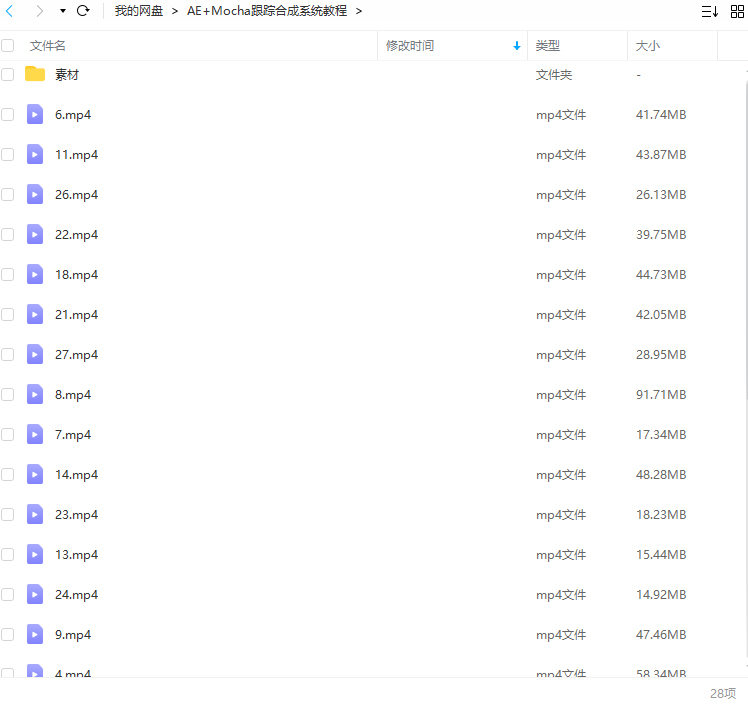This screenshot has width=748, height=708.
Task: Toggle sort direction arrow in 修改时间 column
Action: (516, 46)
